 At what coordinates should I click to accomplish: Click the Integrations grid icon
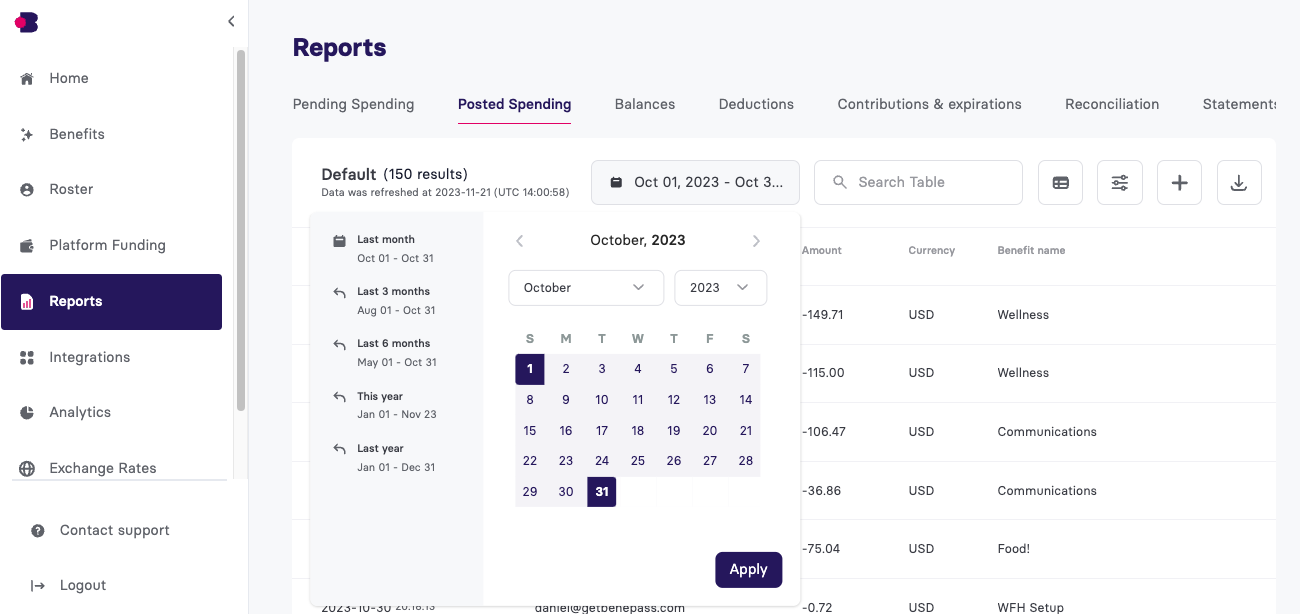(27, 358)
